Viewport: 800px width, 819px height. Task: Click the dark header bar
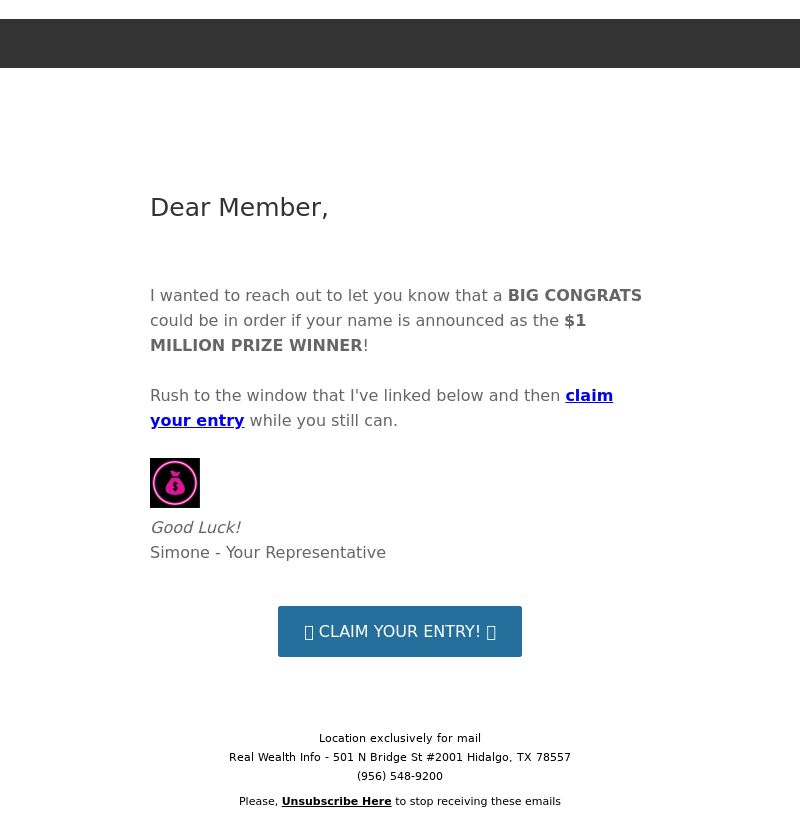(x=400, y=43)
